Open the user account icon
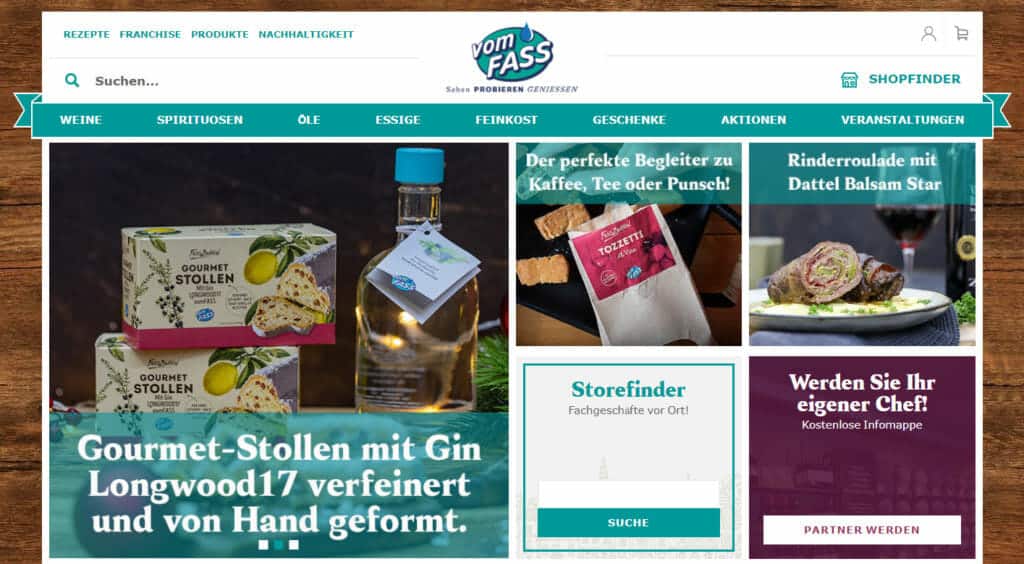1024x564 pixels. click(x=928, y=33)
